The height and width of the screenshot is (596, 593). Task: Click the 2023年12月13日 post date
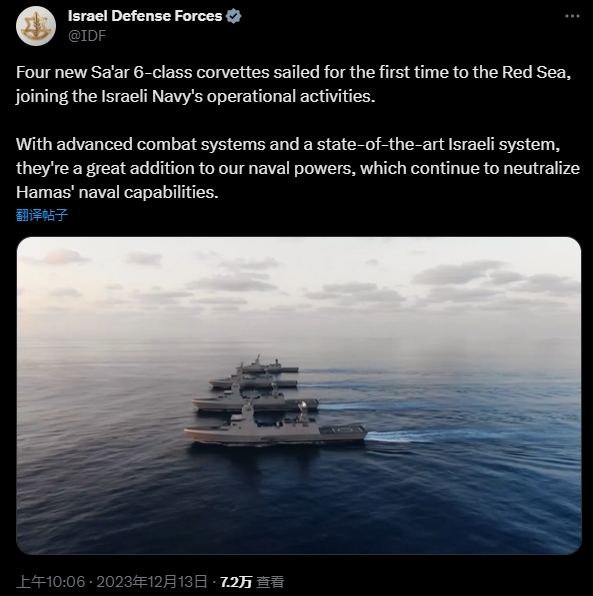(152, 582)
